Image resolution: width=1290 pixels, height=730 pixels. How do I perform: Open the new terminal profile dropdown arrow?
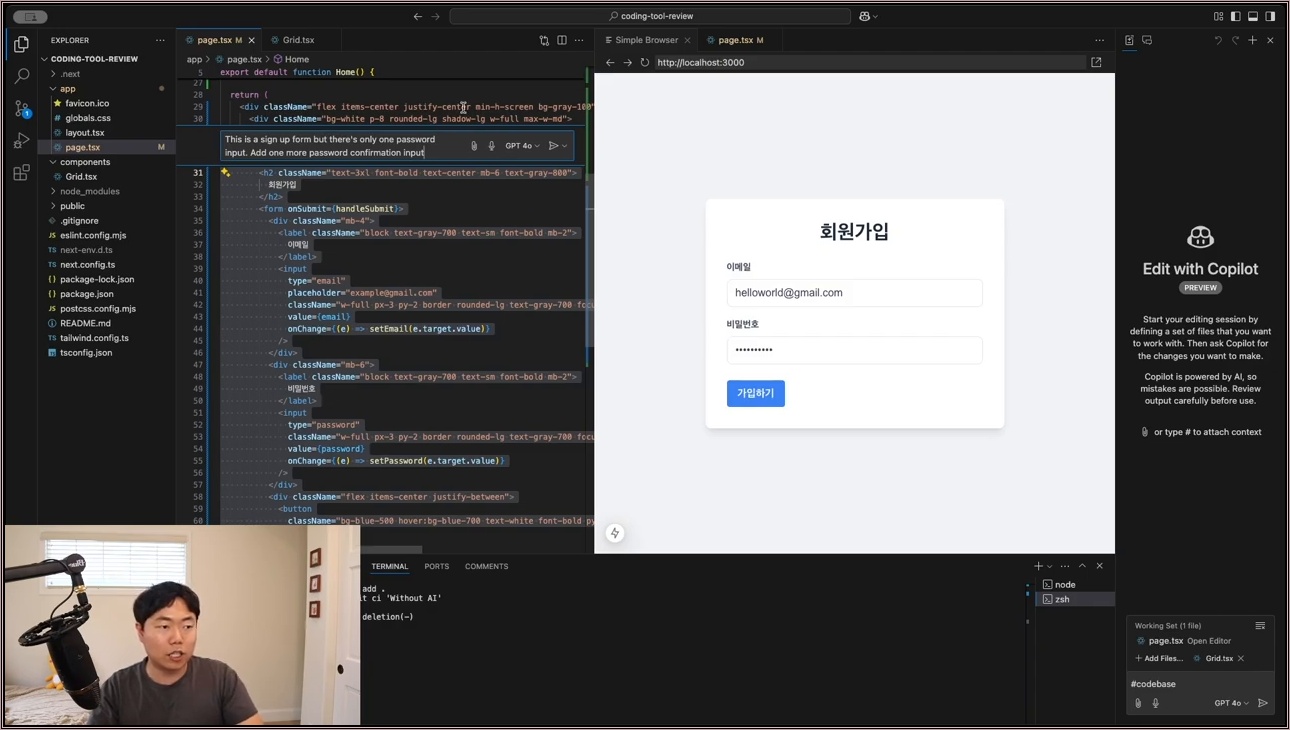[x=1050, y=566]
